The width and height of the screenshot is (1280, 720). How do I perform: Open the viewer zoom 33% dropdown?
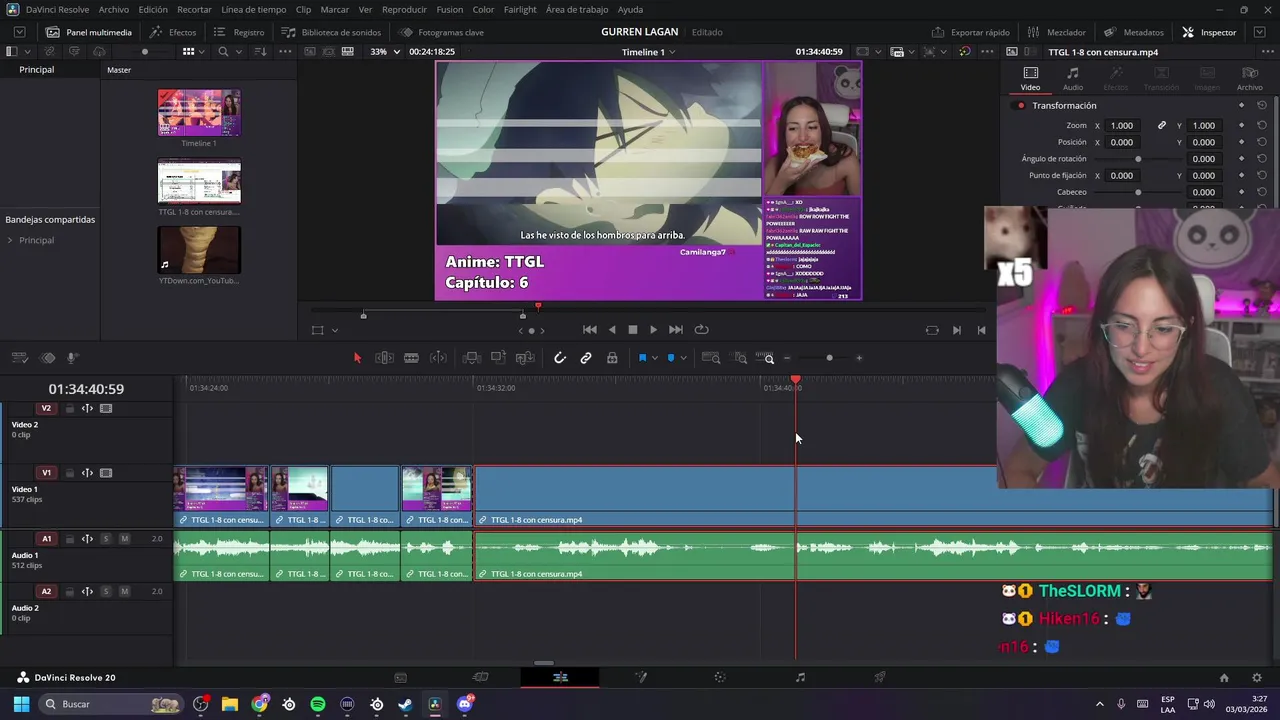385,52
